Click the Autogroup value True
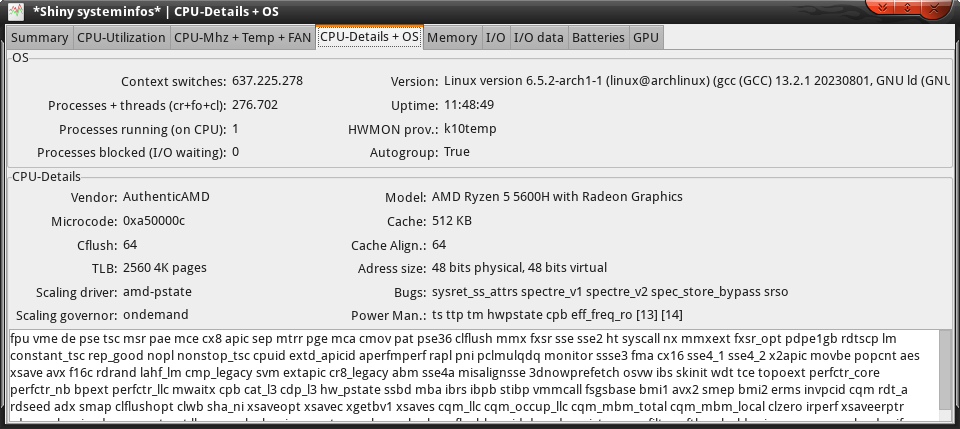 pos(457,152)
